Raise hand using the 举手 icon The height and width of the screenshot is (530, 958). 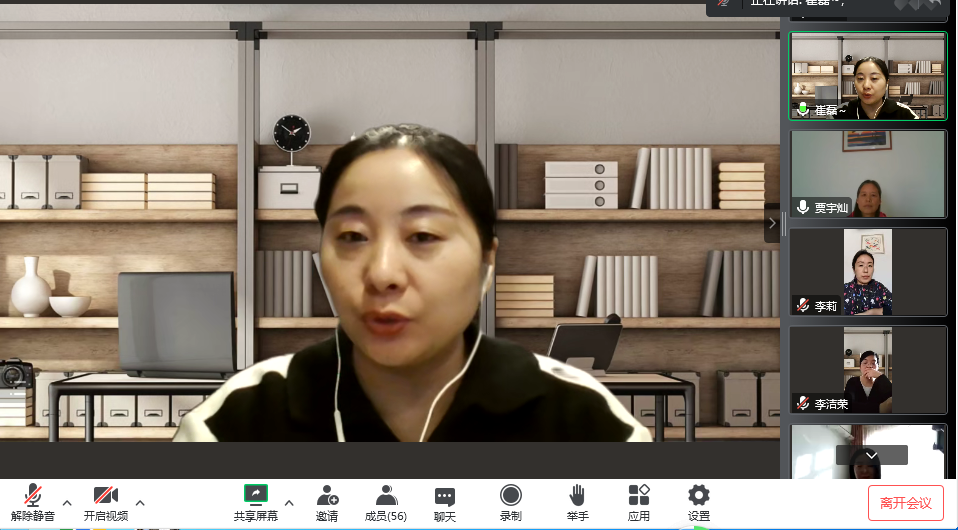[x=577, y=502]
